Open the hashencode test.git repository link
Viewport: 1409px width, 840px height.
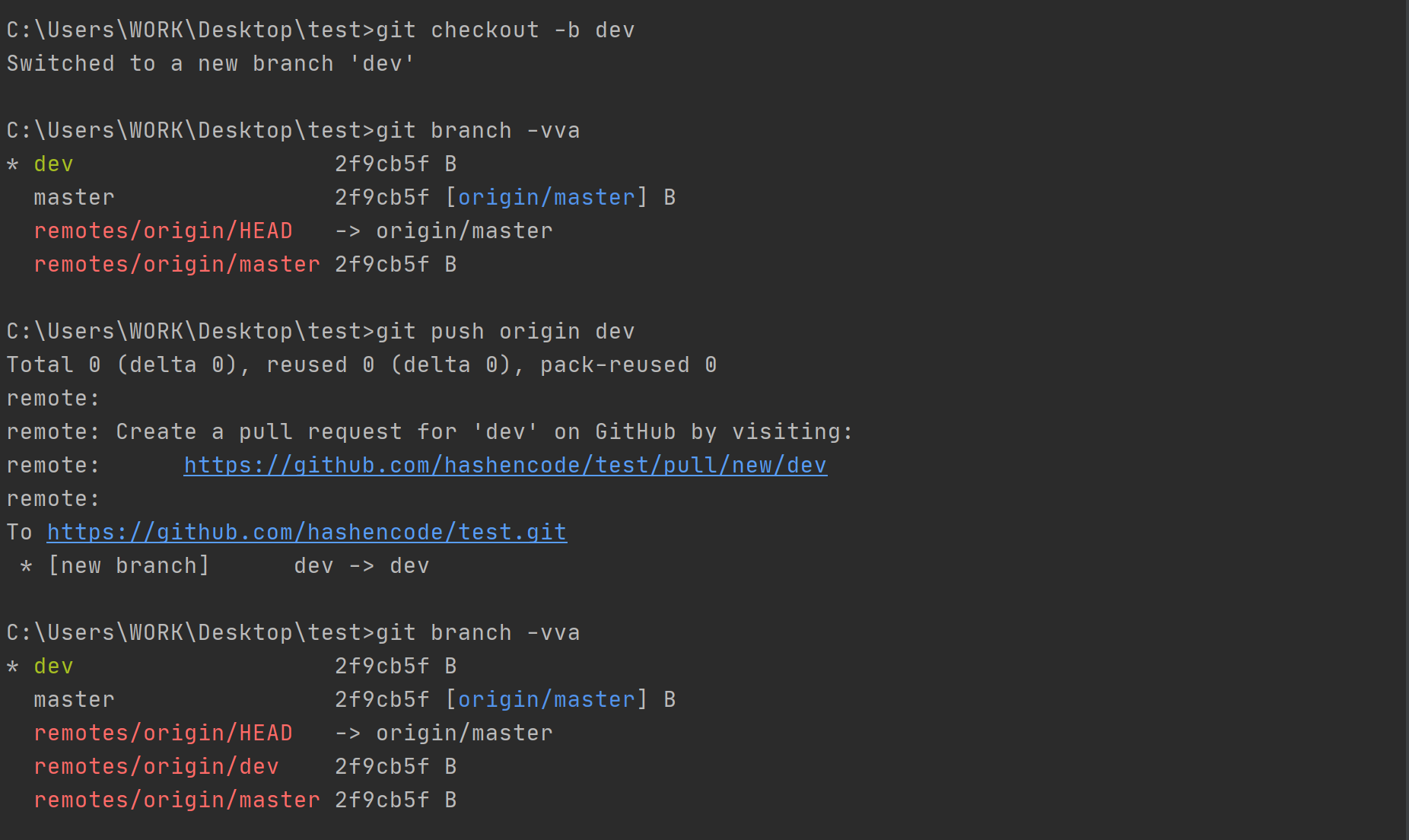(307, 532)
